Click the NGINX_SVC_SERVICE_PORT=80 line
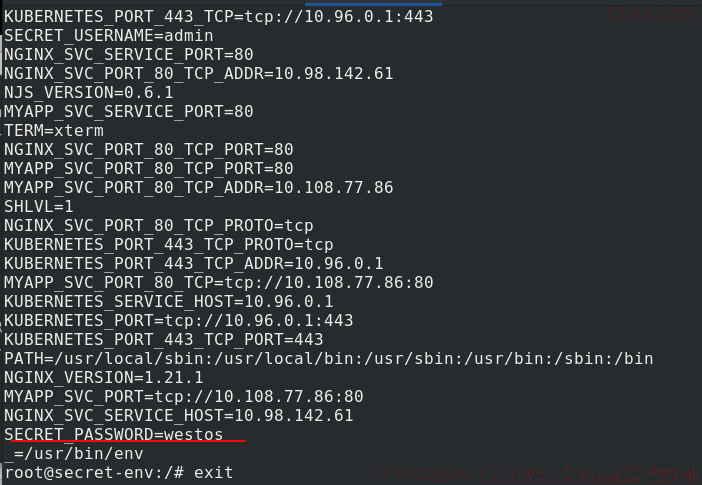The height and width of the screenshot is (485, 702). pos(129,54)
